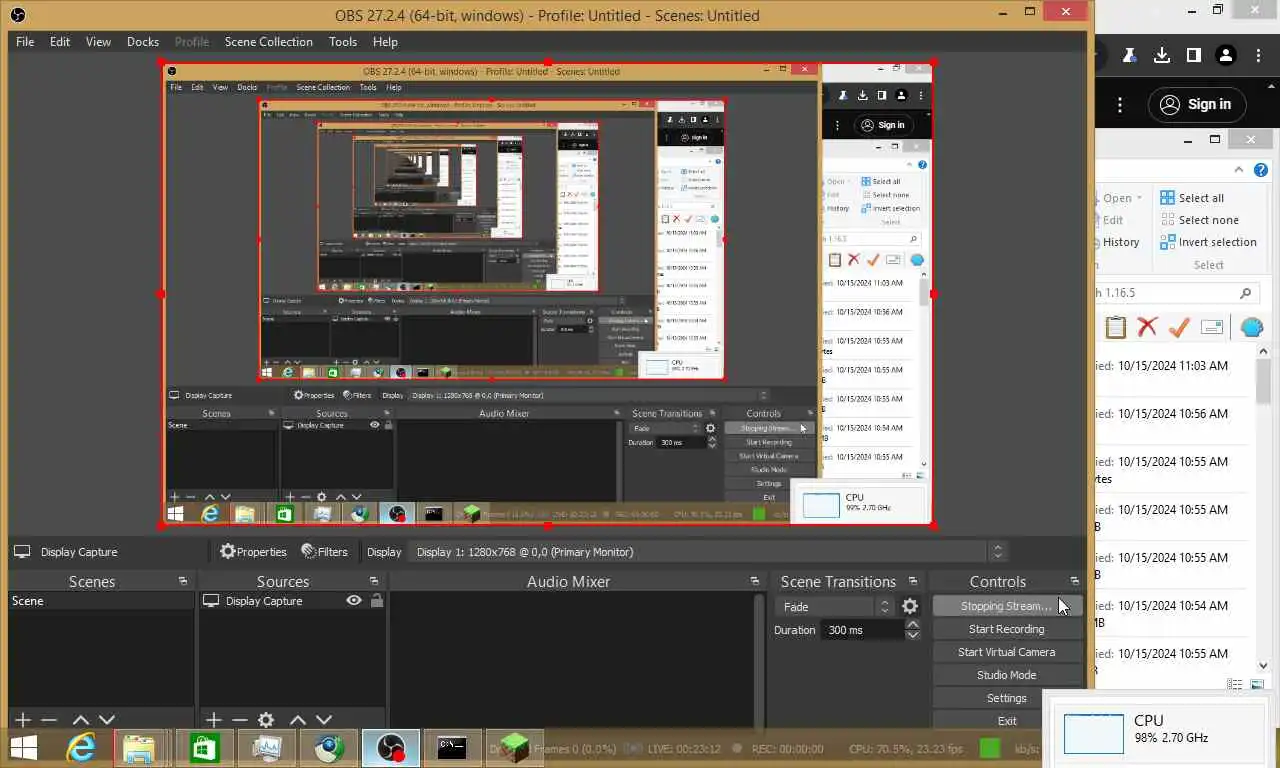Open the Minecraft block icon on taskbar
The image size is (1280, 768).
tap(513, 747)
